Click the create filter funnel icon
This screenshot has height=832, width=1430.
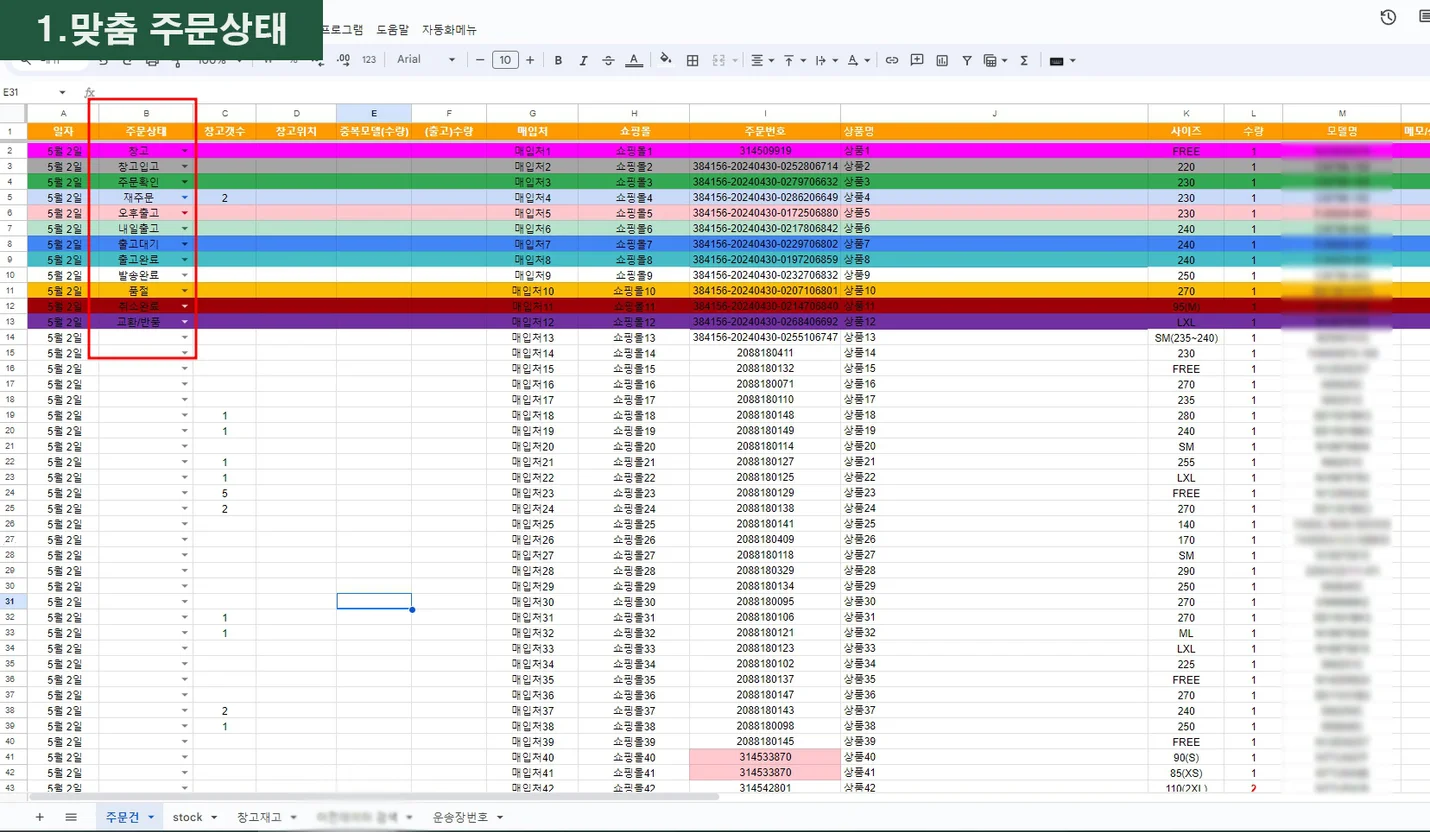tap(967, 60)
